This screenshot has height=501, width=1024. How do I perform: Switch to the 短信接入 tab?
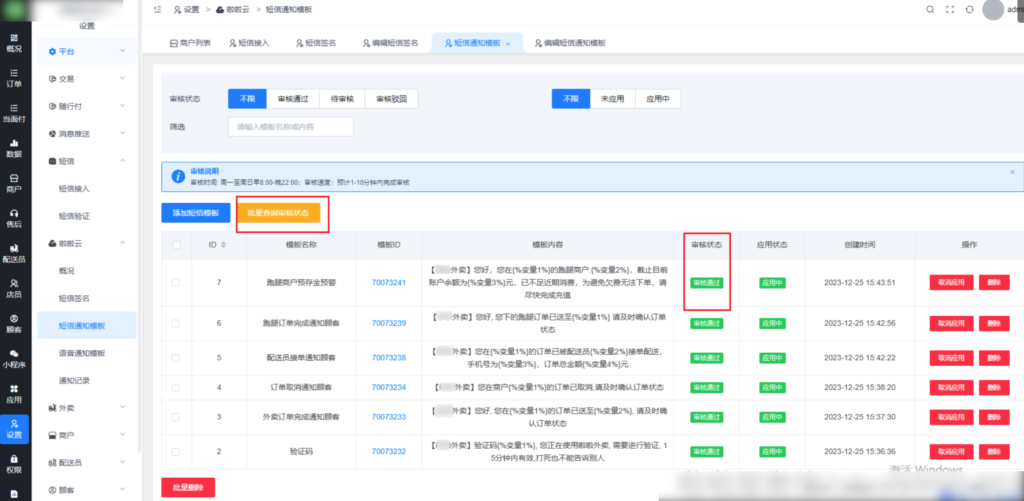point(249,43)
